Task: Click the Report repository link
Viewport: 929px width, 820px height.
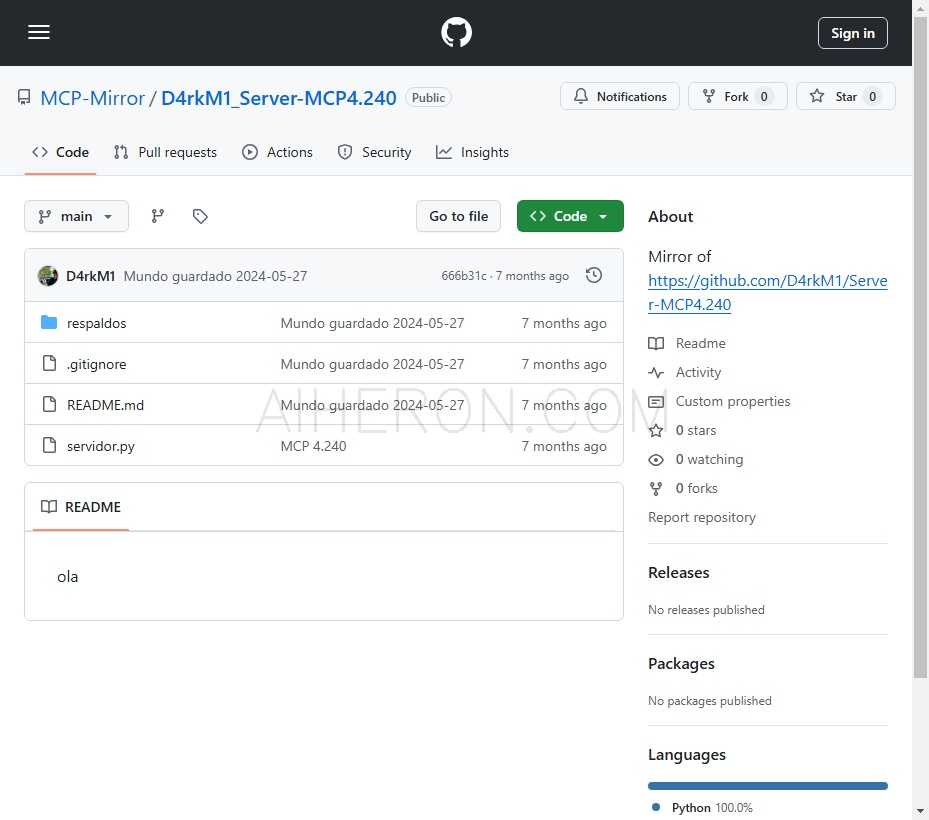Action: click(x=701, y=517)
